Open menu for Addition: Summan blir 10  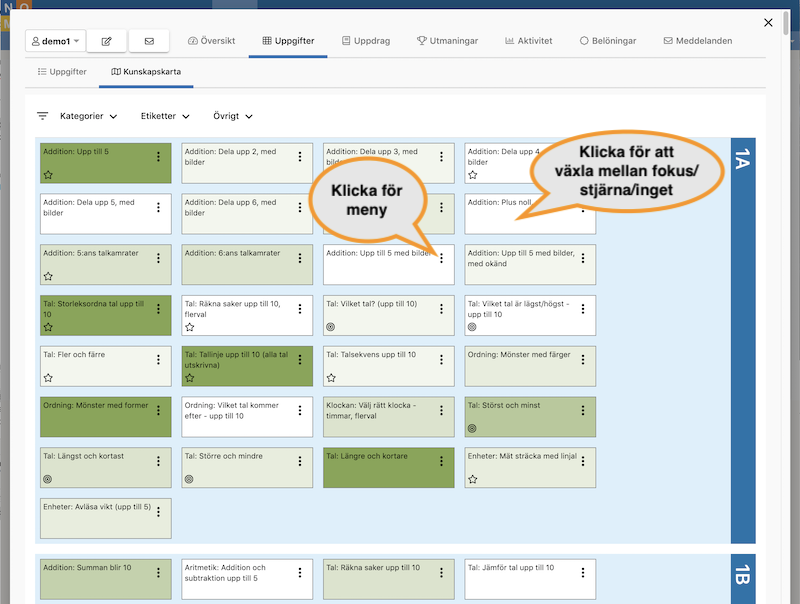tap(158, 572)
